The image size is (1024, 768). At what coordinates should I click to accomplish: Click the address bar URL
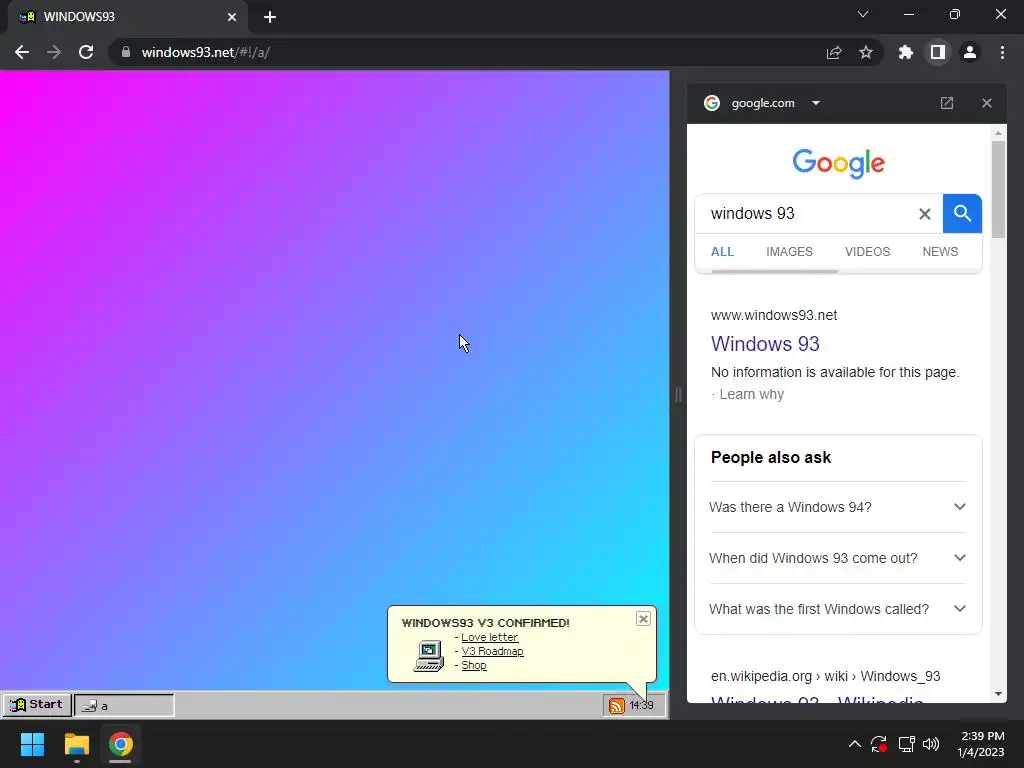(x=206, y=52)
